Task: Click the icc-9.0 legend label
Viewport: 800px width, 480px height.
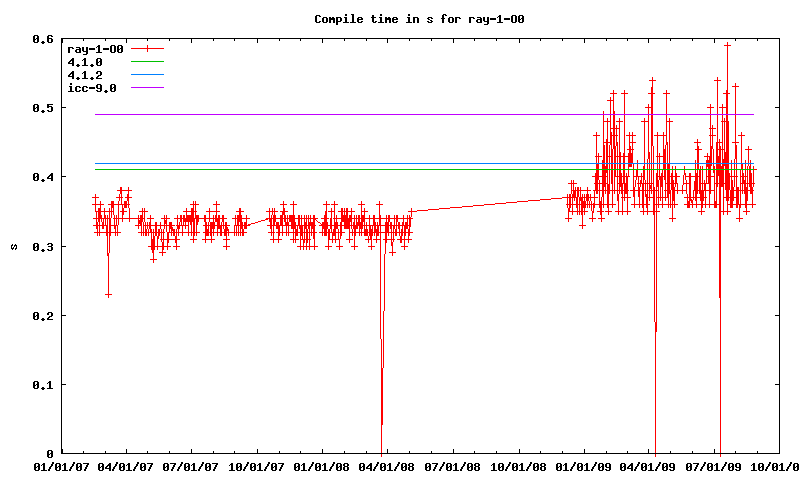Action: coord(92,88)
